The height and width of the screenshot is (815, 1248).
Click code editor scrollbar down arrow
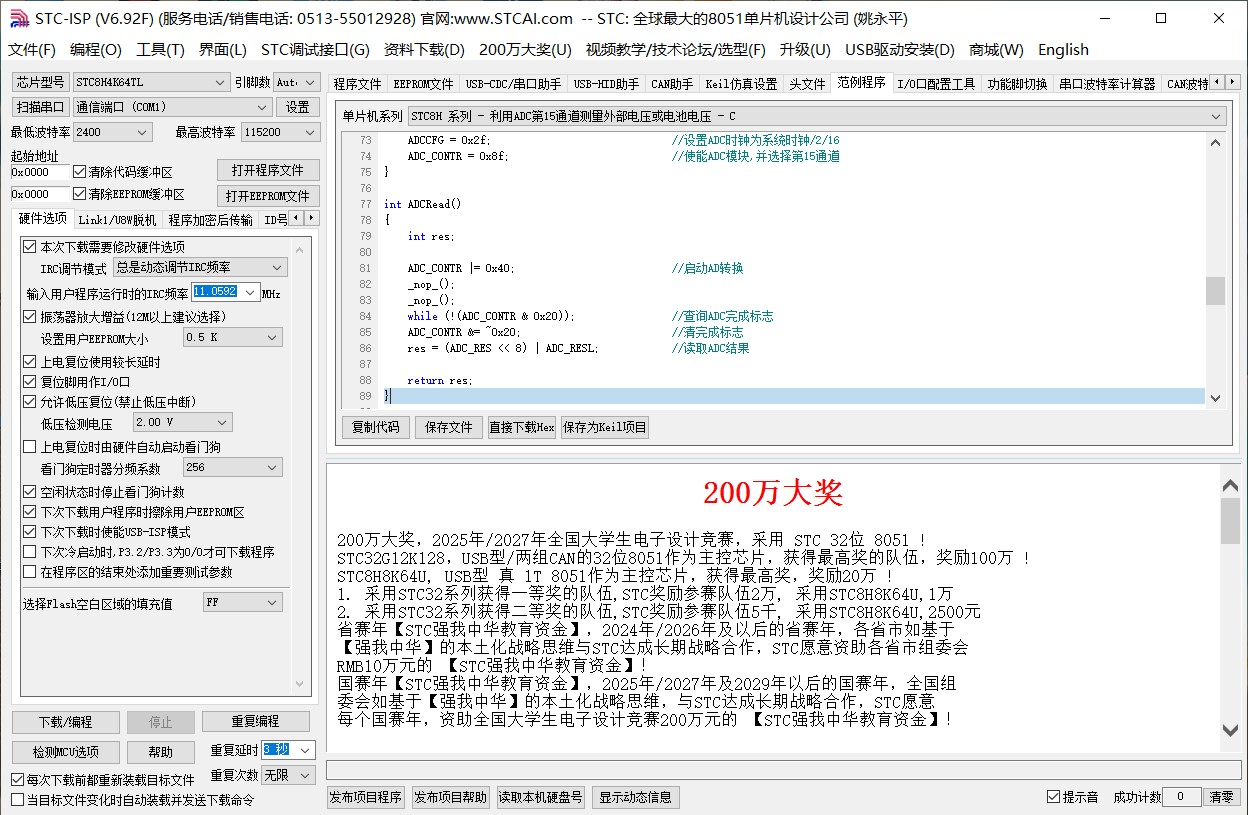coord(1215,397)
